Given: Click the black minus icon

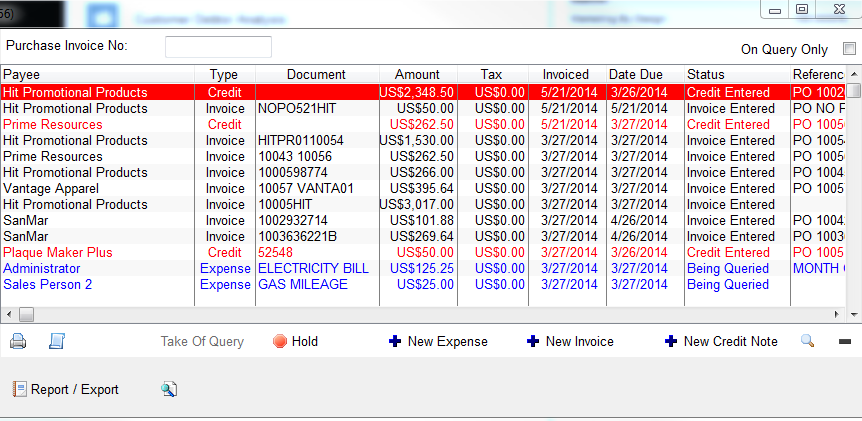Looking at the screenshot, I should (845, 342).
